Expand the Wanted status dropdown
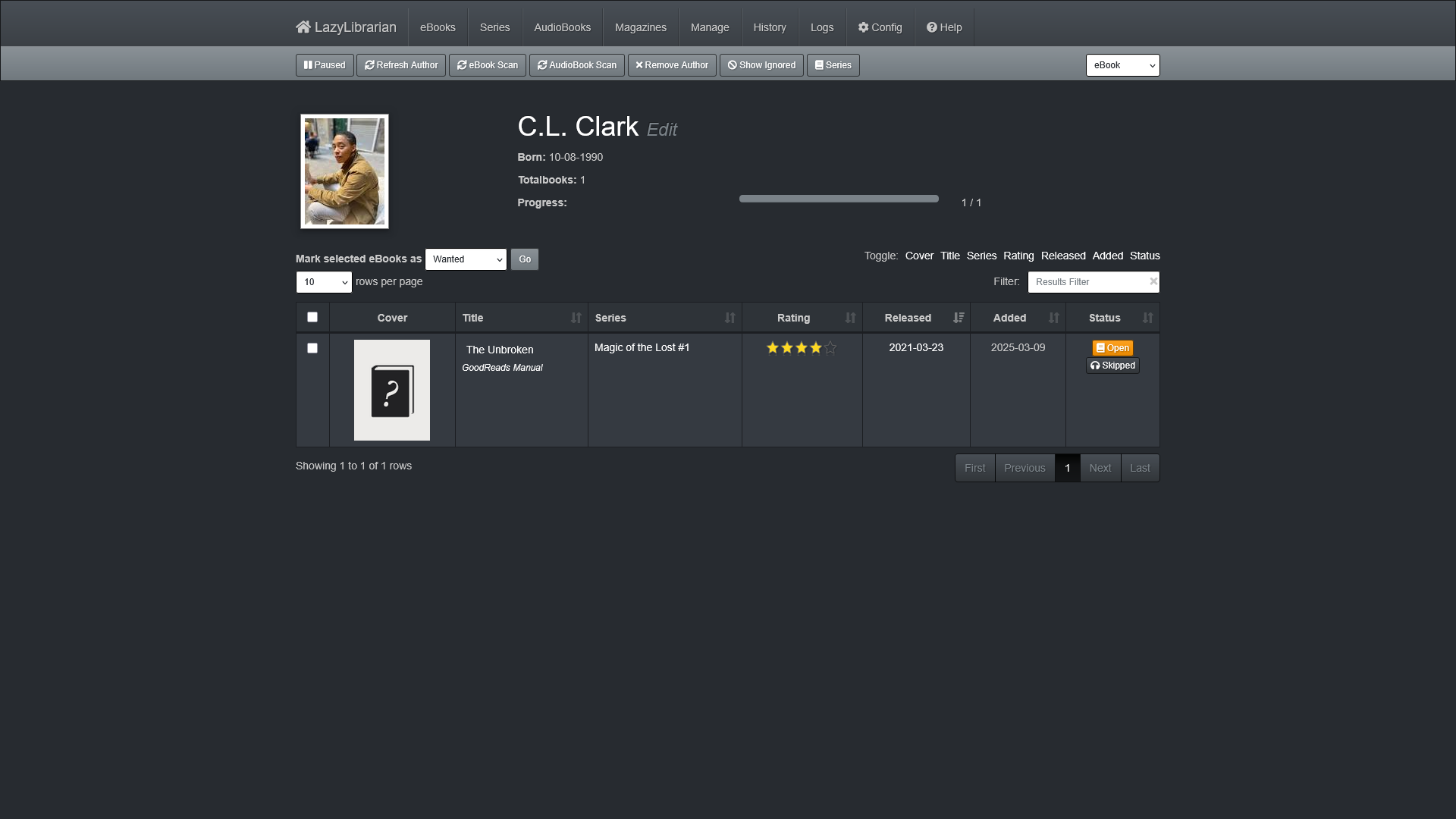The image size is (1456, 819). pyautogui.click(x=466, y=259)
